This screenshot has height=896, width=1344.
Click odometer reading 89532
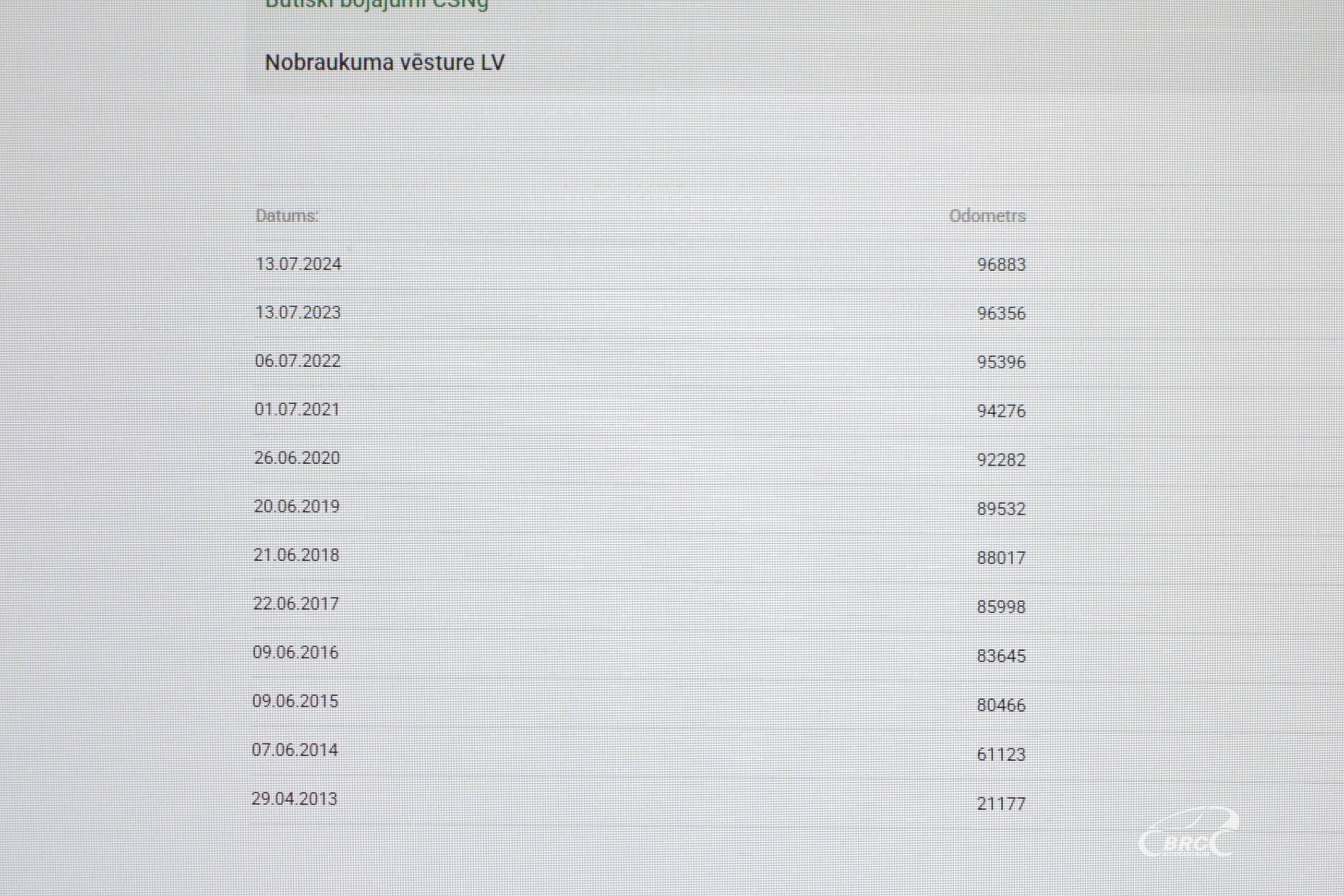[1001, 509]
